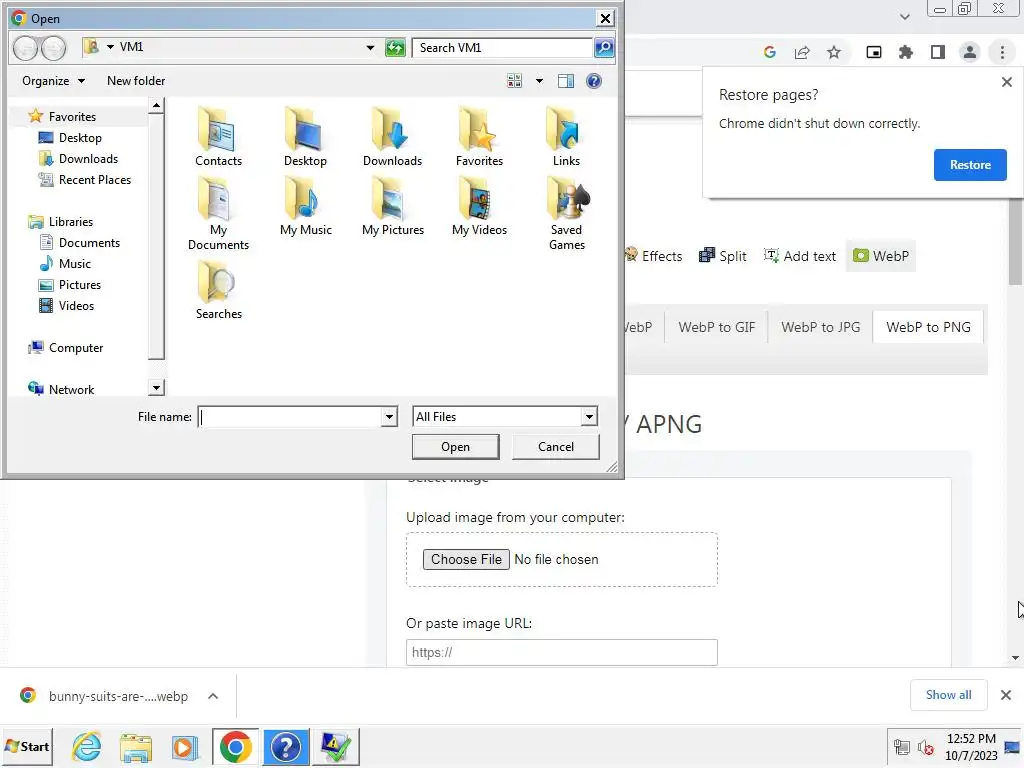1024x768 pixels.
Task: Expand the address bar dropdown arrow
Action: pyautogui.click(x=370, y=48)
